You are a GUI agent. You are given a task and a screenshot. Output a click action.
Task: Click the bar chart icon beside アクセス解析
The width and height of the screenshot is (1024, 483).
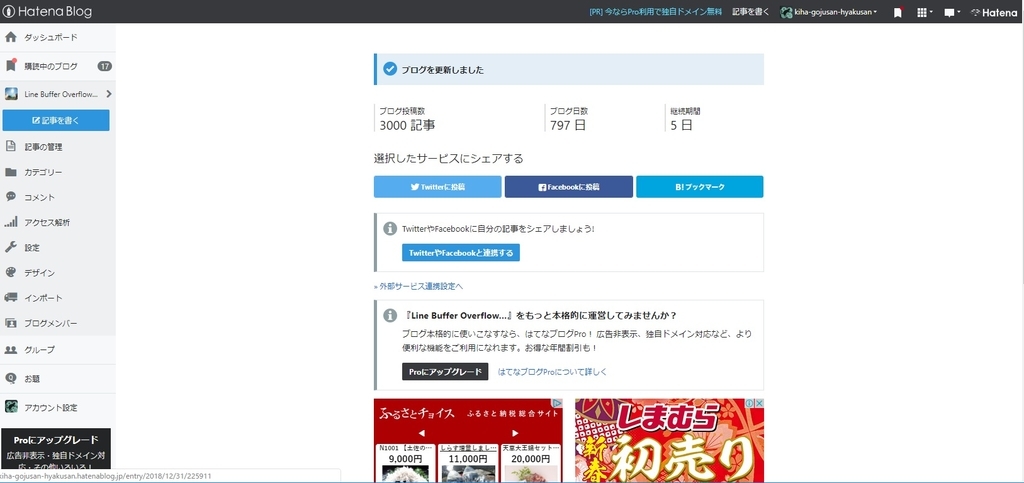(10, 222)
